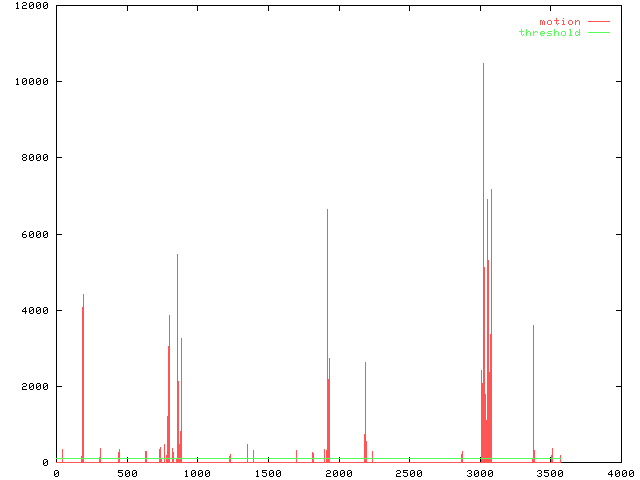Click the "motion" legend label
The height and width of the screenshot is (480, 640).
tap(559, 21)
